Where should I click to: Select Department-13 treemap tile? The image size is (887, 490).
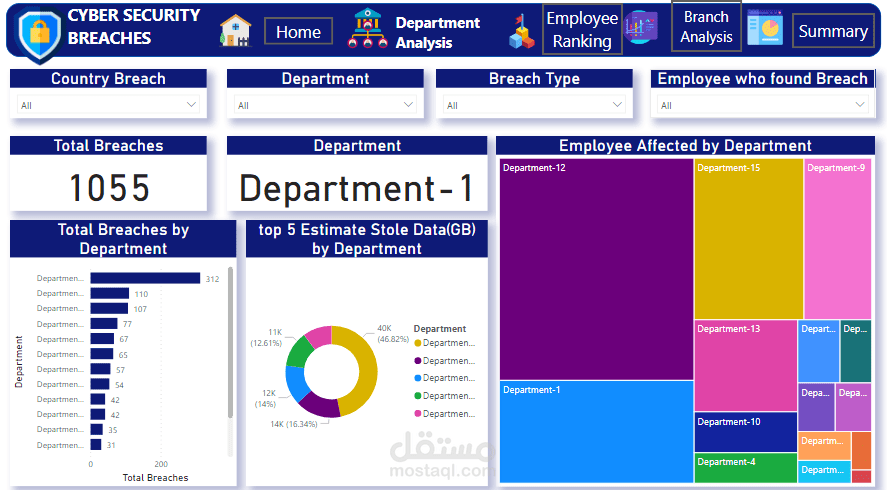746,366
